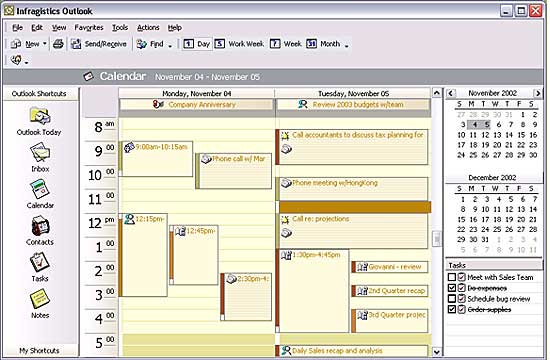550x360 pixels.
Task: Click the Print toolbar icon
Action: [x=58, y=44]
